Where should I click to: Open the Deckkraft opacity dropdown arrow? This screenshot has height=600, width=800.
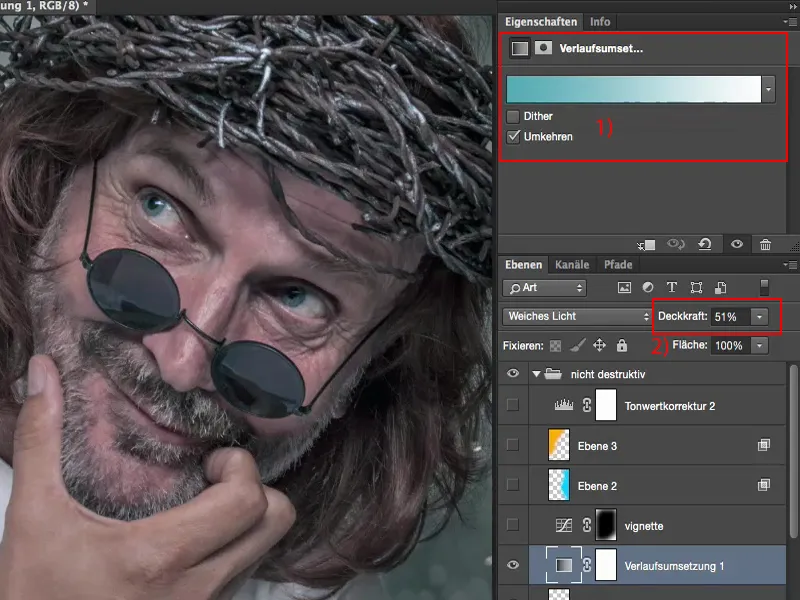tap(760, 316)
